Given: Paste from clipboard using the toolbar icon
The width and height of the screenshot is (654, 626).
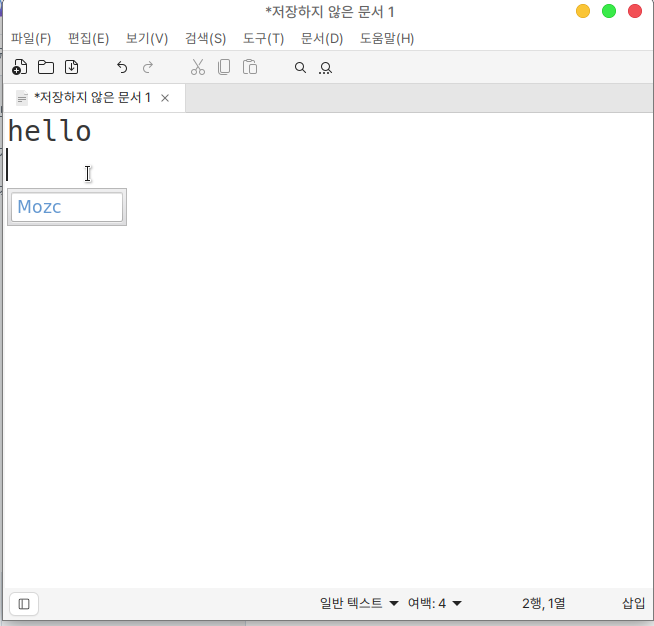Looking at the screenshot, I should [x=250, y=68].
